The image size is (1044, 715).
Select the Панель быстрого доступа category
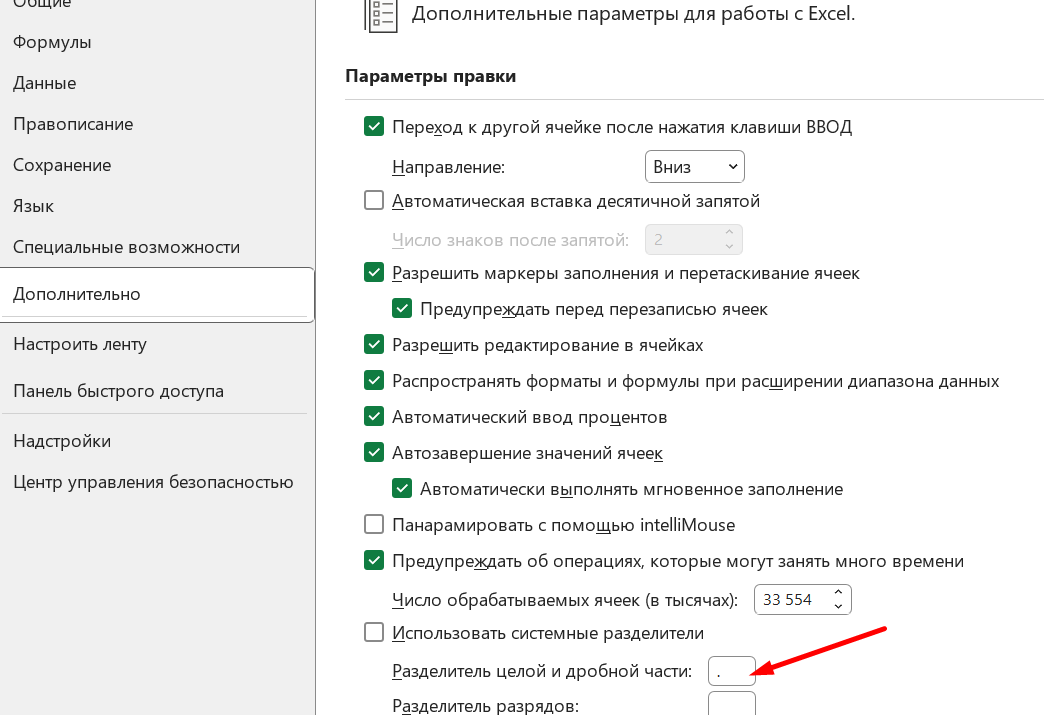point(118,391)
